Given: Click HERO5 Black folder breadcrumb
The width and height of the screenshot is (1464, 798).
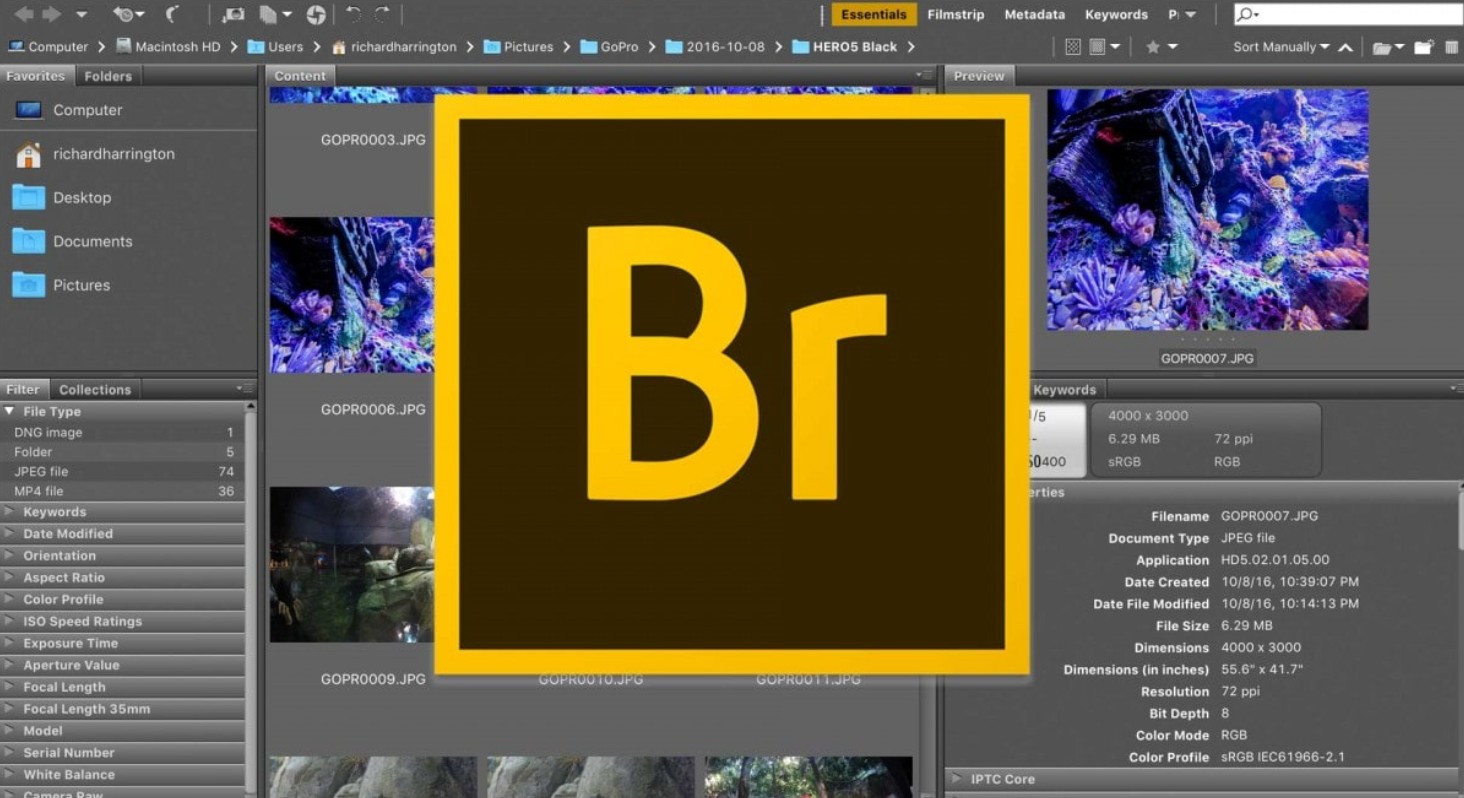Looking at the screenshot, I should click(x=844, y=47).
